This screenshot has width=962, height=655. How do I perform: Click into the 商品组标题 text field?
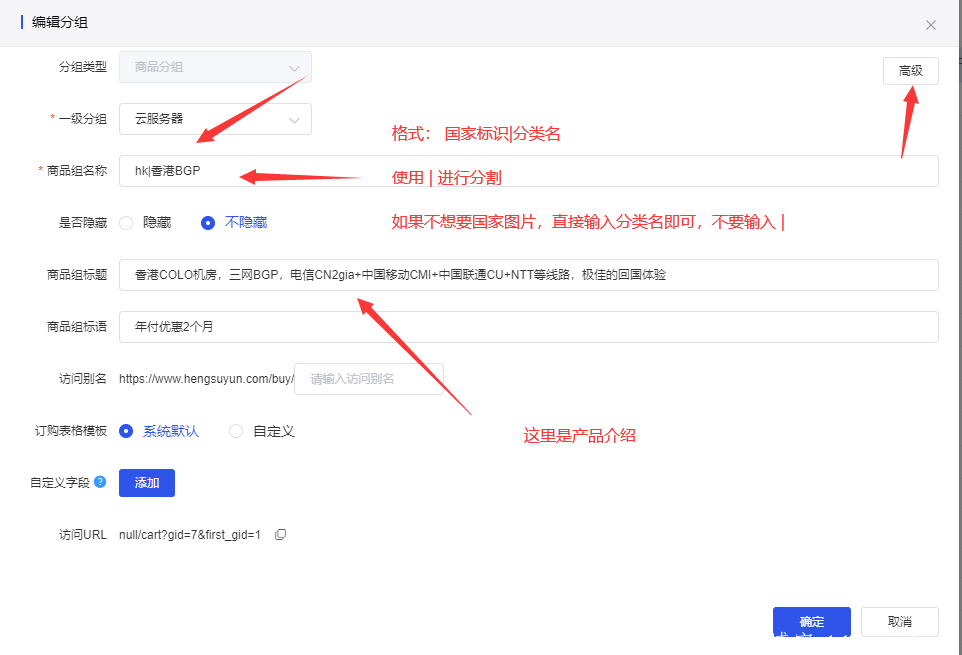528,275
